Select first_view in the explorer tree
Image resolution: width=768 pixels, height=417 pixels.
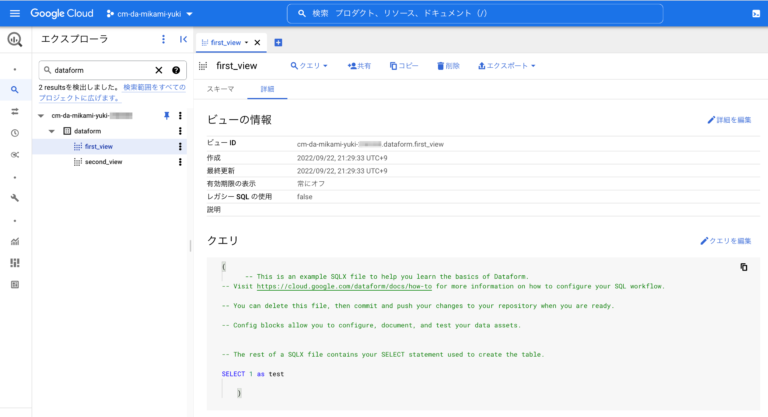98,147
